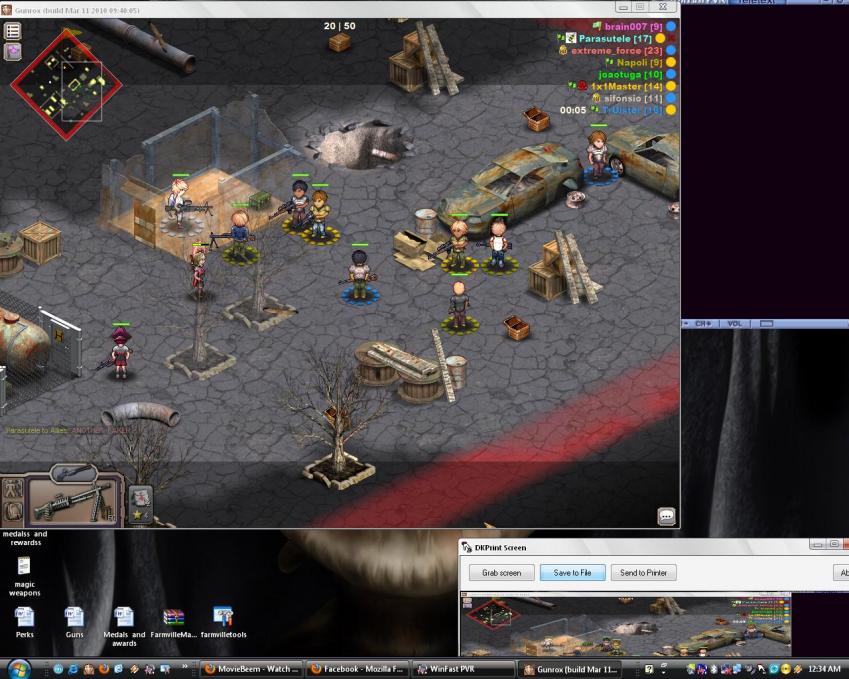Open the FarmvilleMa archive on desktop
This screenshot has width=849, height=679.
(173, 622)
